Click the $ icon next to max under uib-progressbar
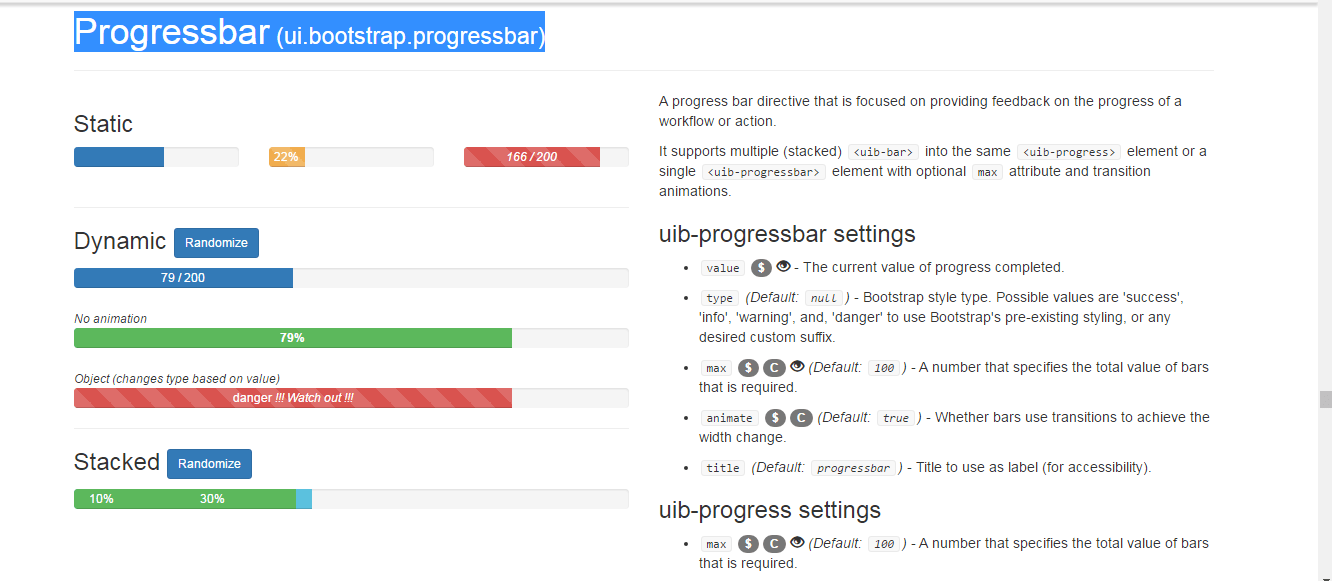Viewport: 1332px width, 581px height. click(x=748, y=368)
